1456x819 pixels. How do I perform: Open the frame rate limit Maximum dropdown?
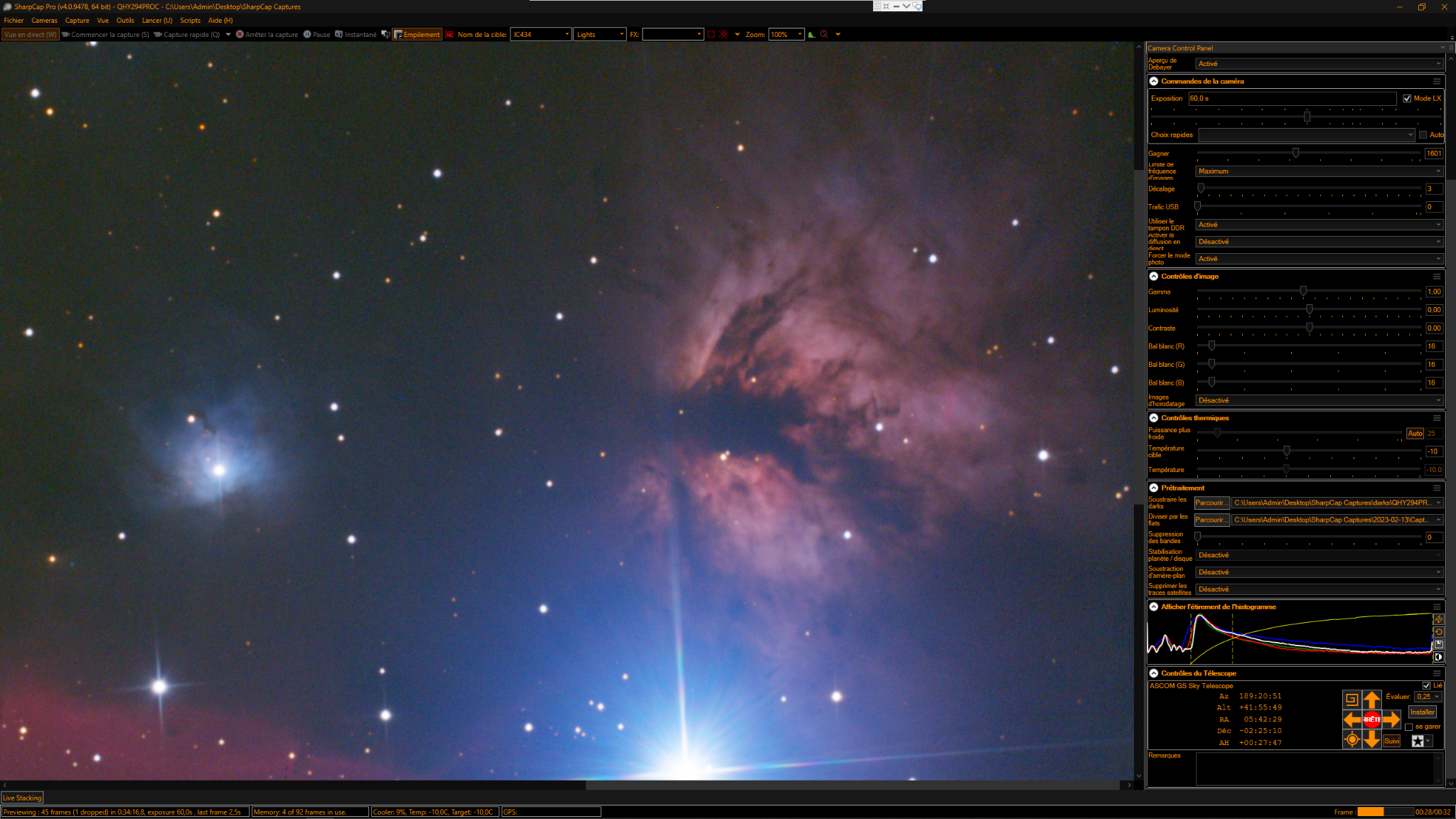[1319, 171]
